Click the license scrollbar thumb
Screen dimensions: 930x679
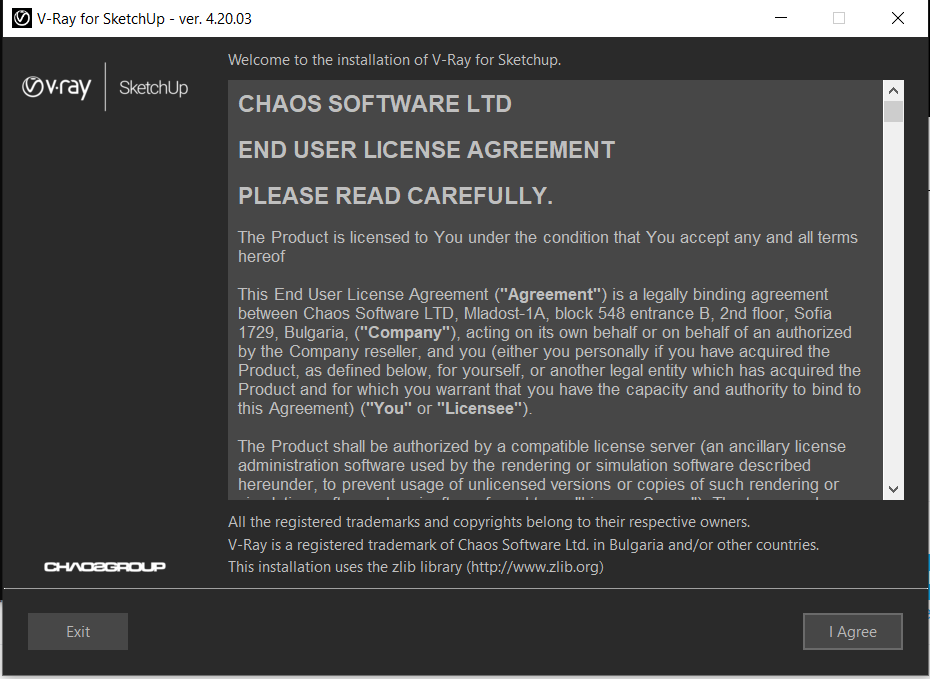click(x=893, y=111)
